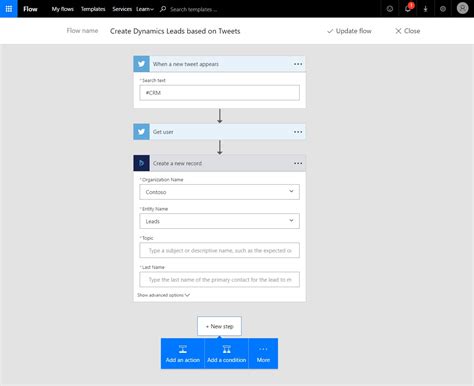Expand the Learn dropdown menu

tap(145, 9)
